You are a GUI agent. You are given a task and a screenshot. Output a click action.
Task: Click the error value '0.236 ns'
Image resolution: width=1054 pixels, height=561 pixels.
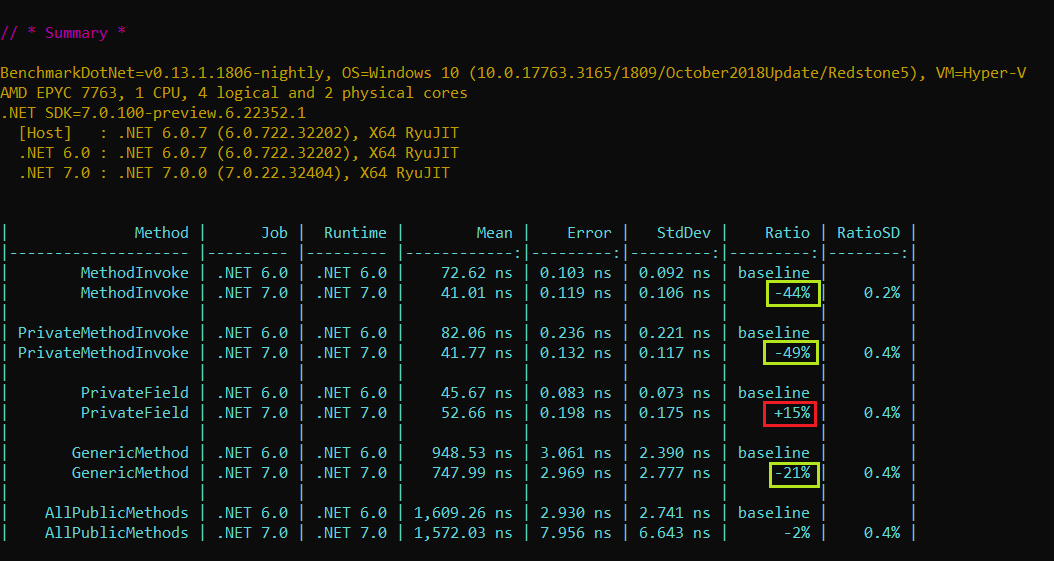coord(575,333)
